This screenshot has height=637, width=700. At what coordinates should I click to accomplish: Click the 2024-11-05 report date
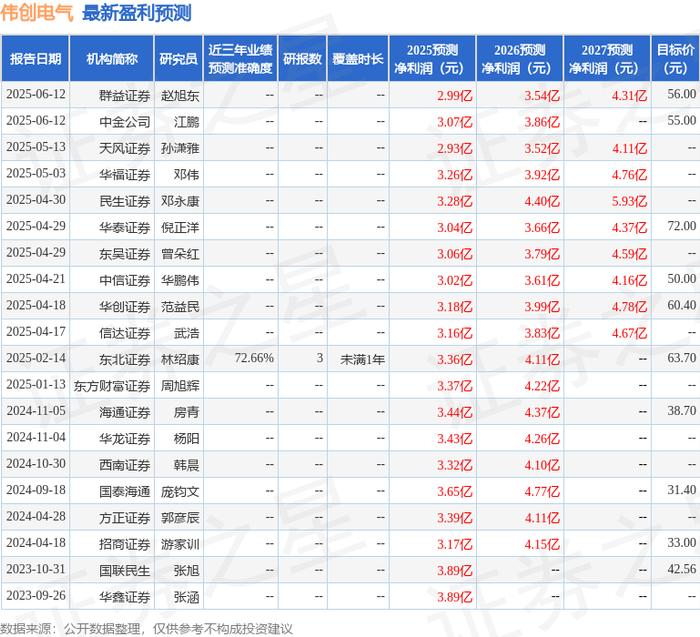pos(36,411)
